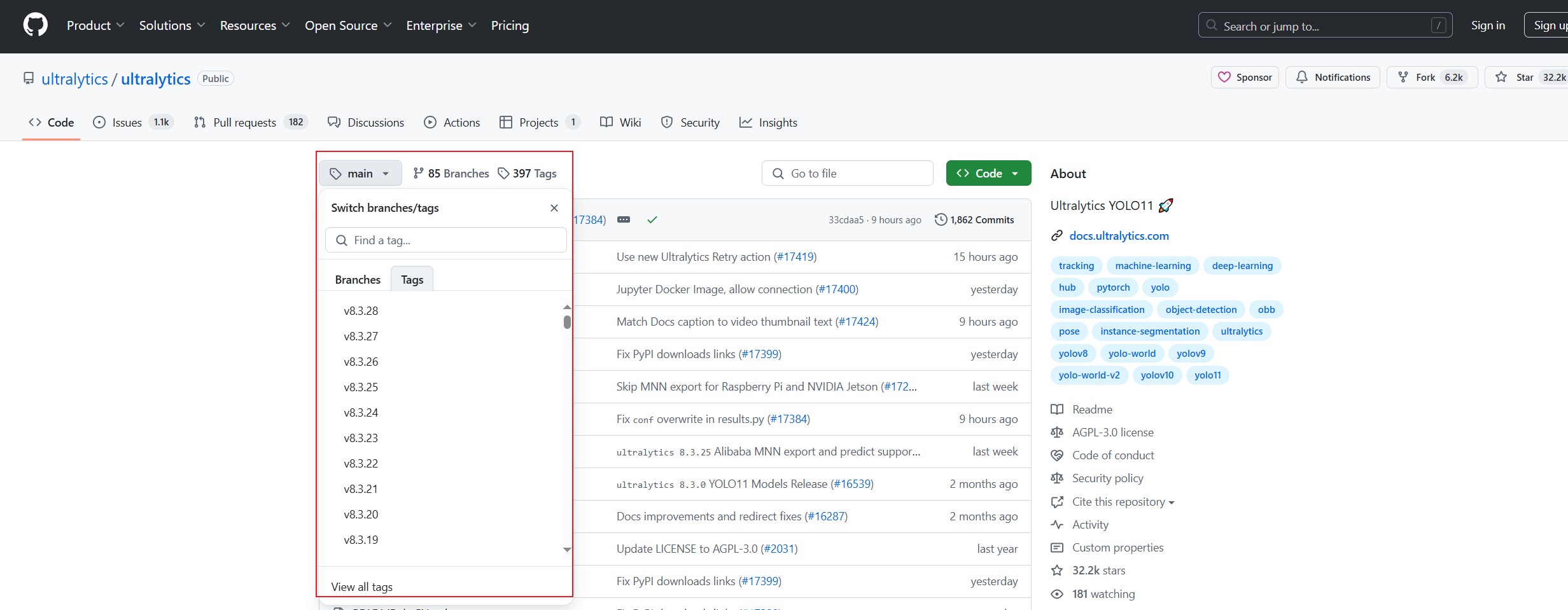The image size is (1568, 610).
Task: Open the ultralytics owner link
Action: pyautogui.click(x=74, y=79)
